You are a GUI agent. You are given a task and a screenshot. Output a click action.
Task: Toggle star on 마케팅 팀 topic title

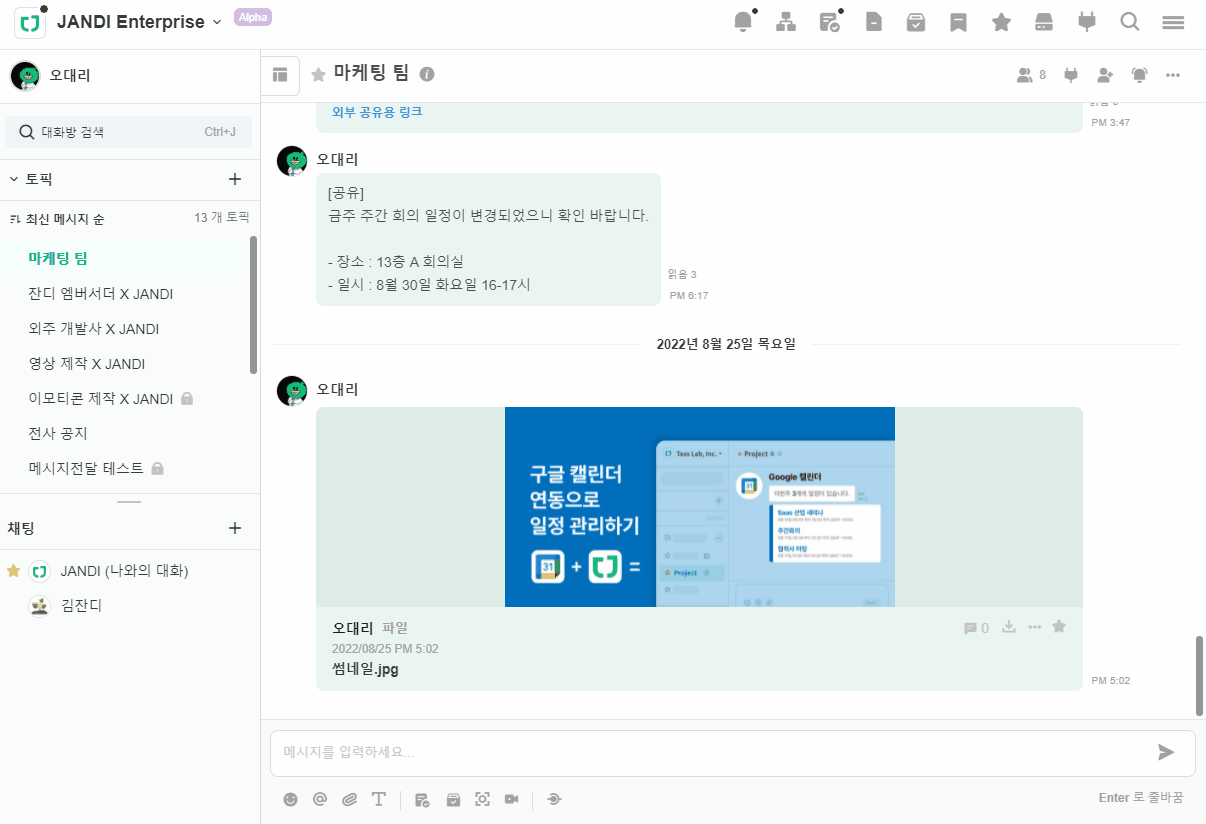coord(318,74)
